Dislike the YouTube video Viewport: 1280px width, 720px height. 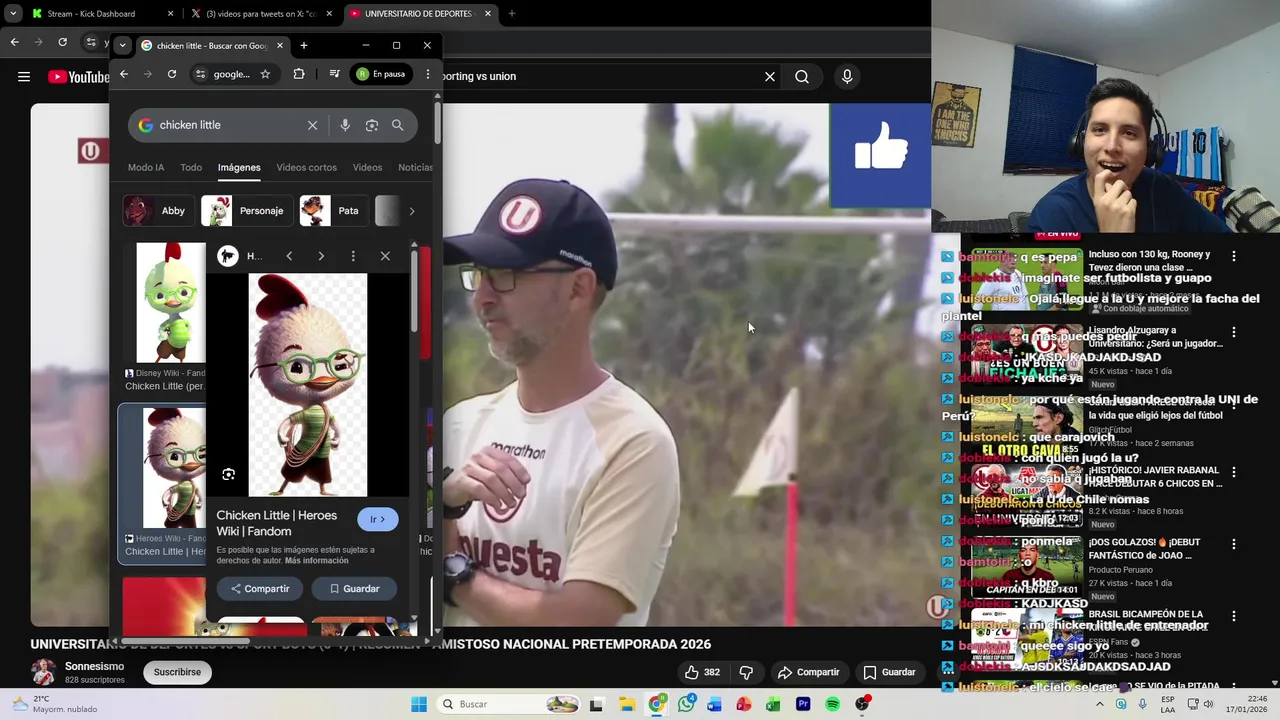pos(746,672)
